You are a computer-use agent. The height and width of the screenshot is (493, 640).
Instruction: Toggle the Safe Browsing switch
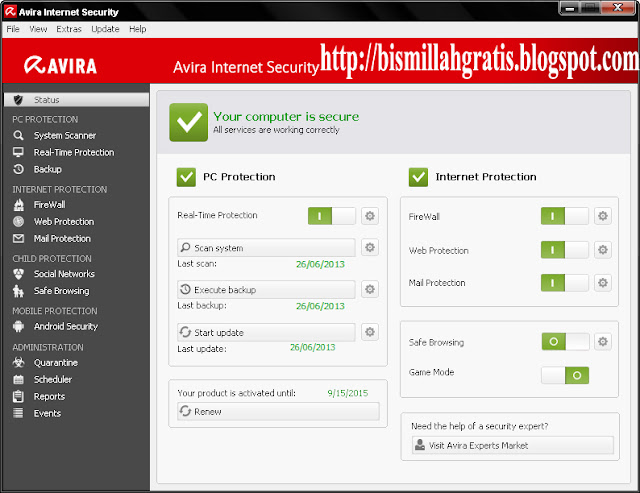565,342
